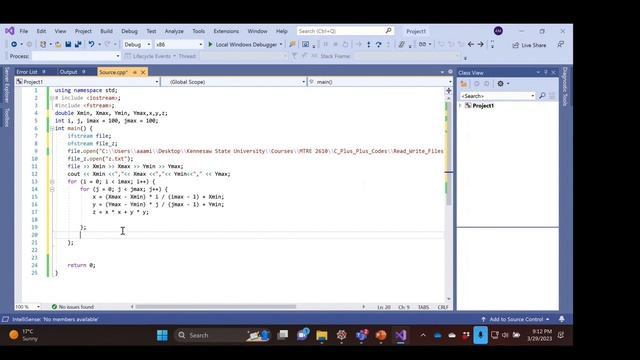
Task: Open the Server Explorer side tab
Action: (7, 85)
